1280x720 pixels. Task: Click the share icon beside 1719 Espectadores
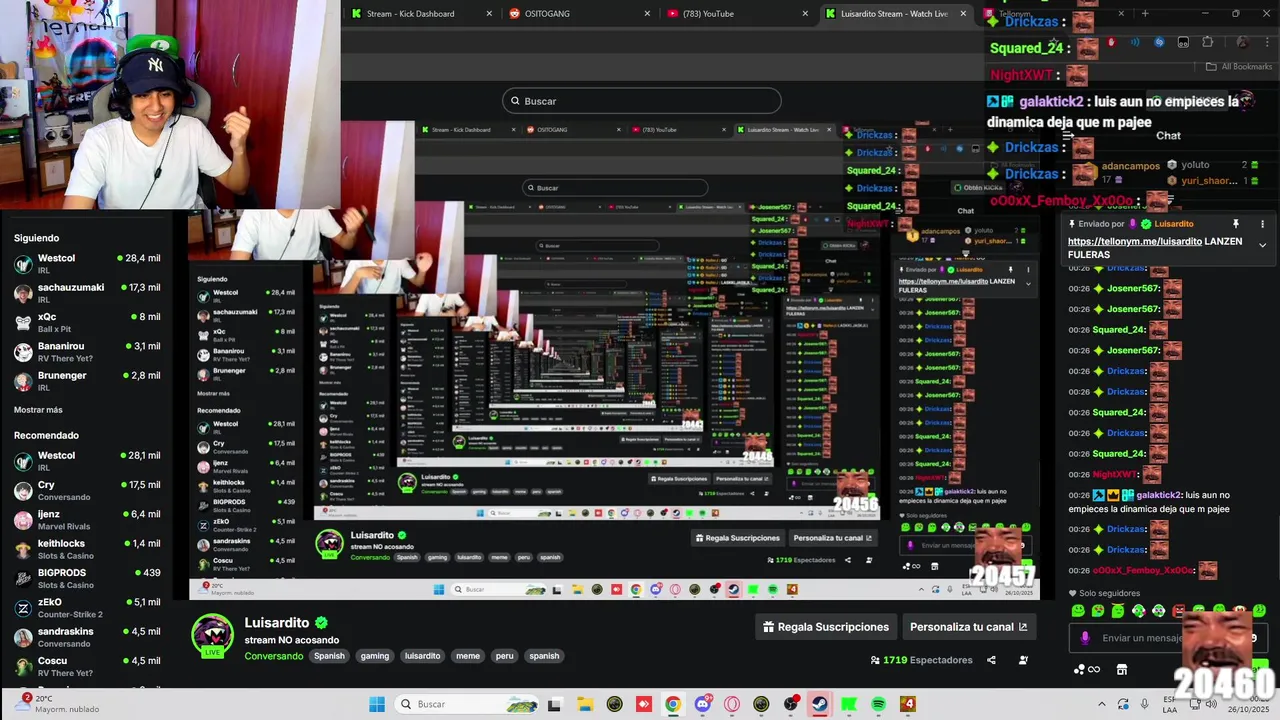[x=991, y=660]
